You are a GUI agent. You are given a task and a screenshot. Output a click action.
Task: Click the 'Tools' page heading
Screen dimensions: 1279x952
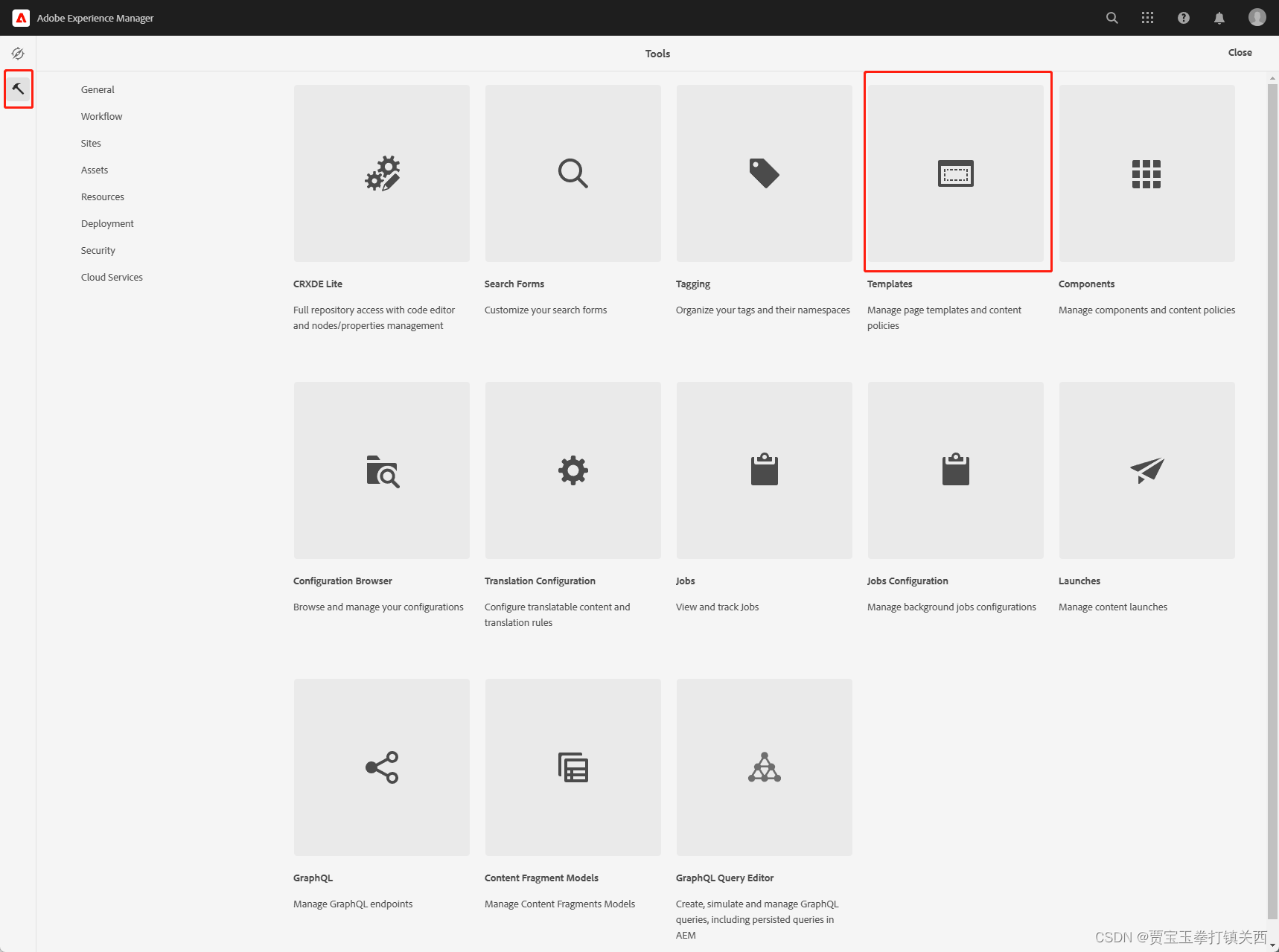pyautogui.click(x=657, y=54)
